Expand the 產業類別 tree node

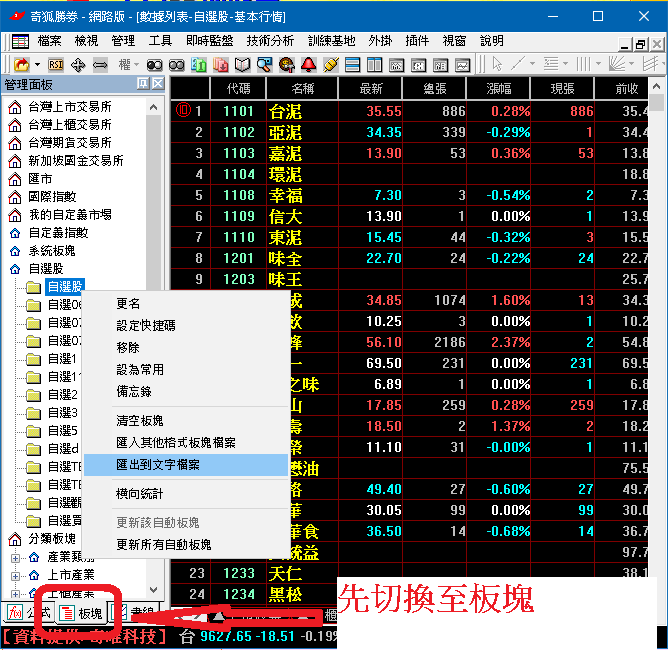click(16, 557)
